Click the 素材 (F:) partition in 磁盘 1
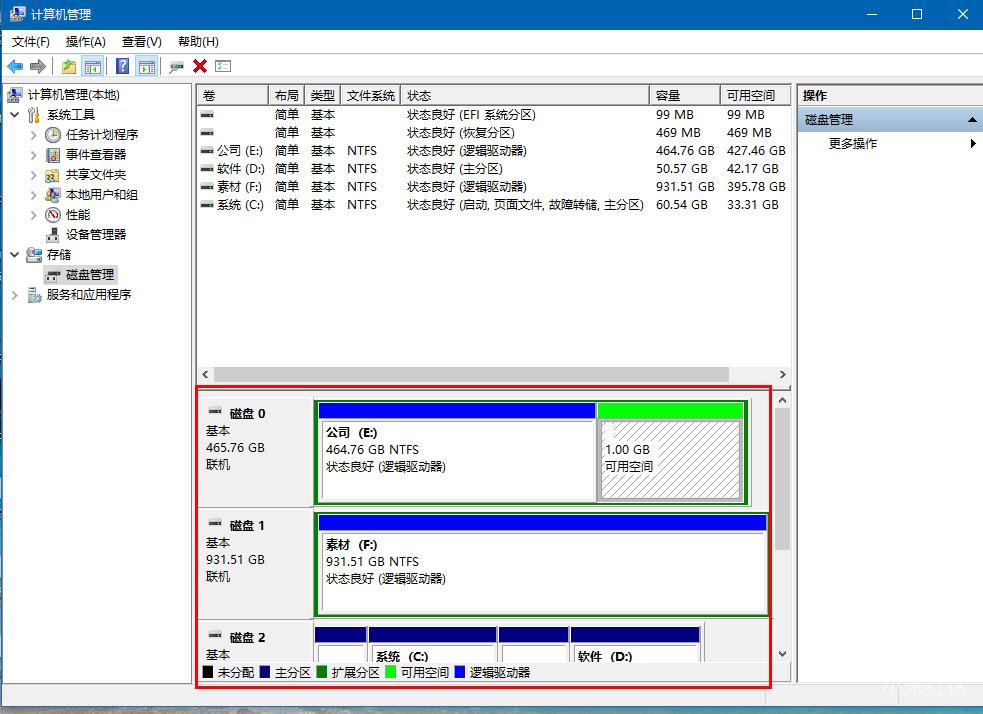Screen dimensions: 983x714 540,572
